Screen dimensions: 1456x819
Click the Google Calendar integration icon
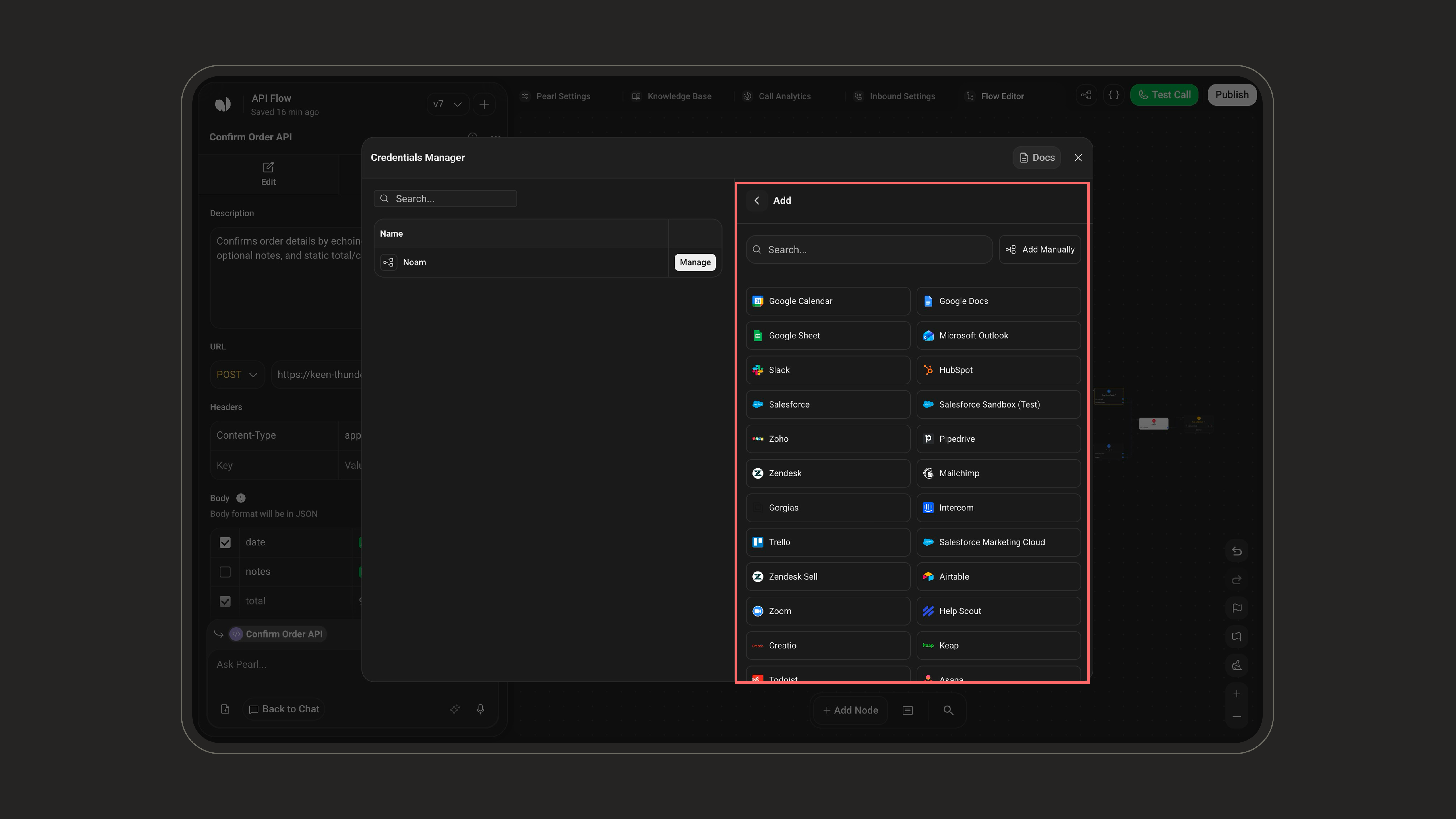(758, 301)
